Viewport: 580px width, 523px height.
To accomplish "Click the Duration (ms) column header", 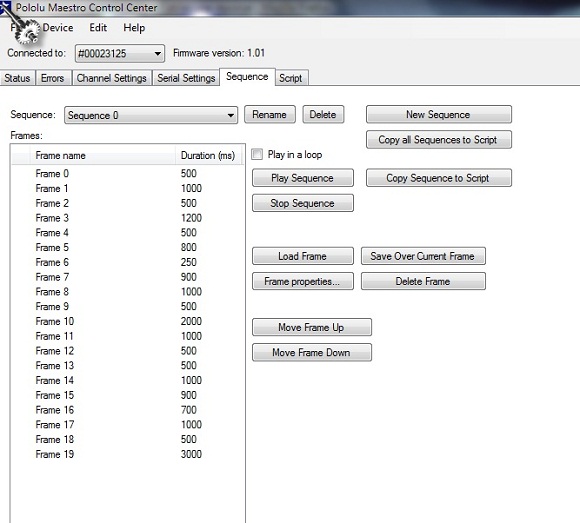I will (x=208, y=156).
